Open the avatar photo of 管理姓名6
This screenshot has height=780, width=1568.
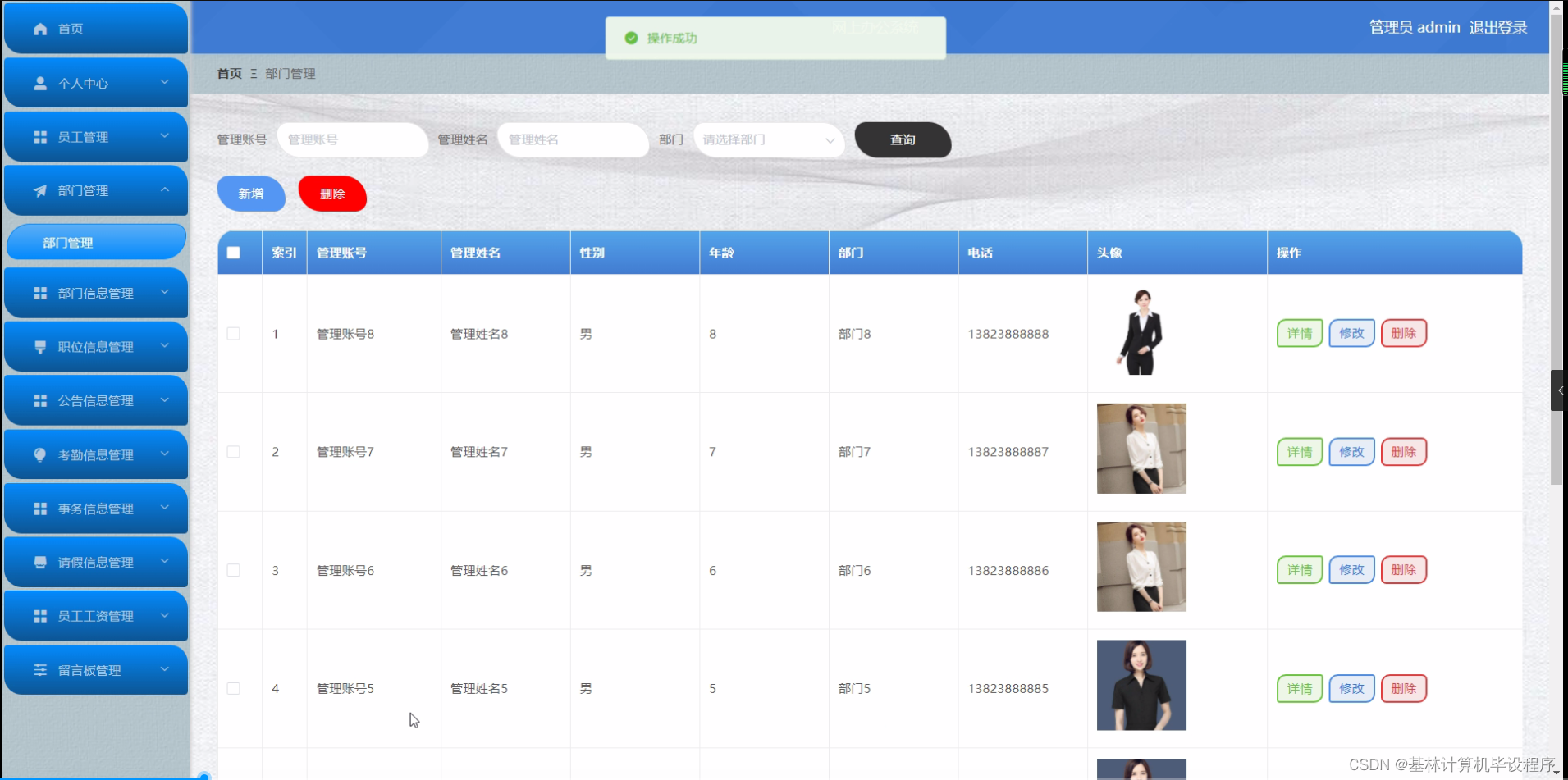pyautogui.click(x=1141, y=566)
